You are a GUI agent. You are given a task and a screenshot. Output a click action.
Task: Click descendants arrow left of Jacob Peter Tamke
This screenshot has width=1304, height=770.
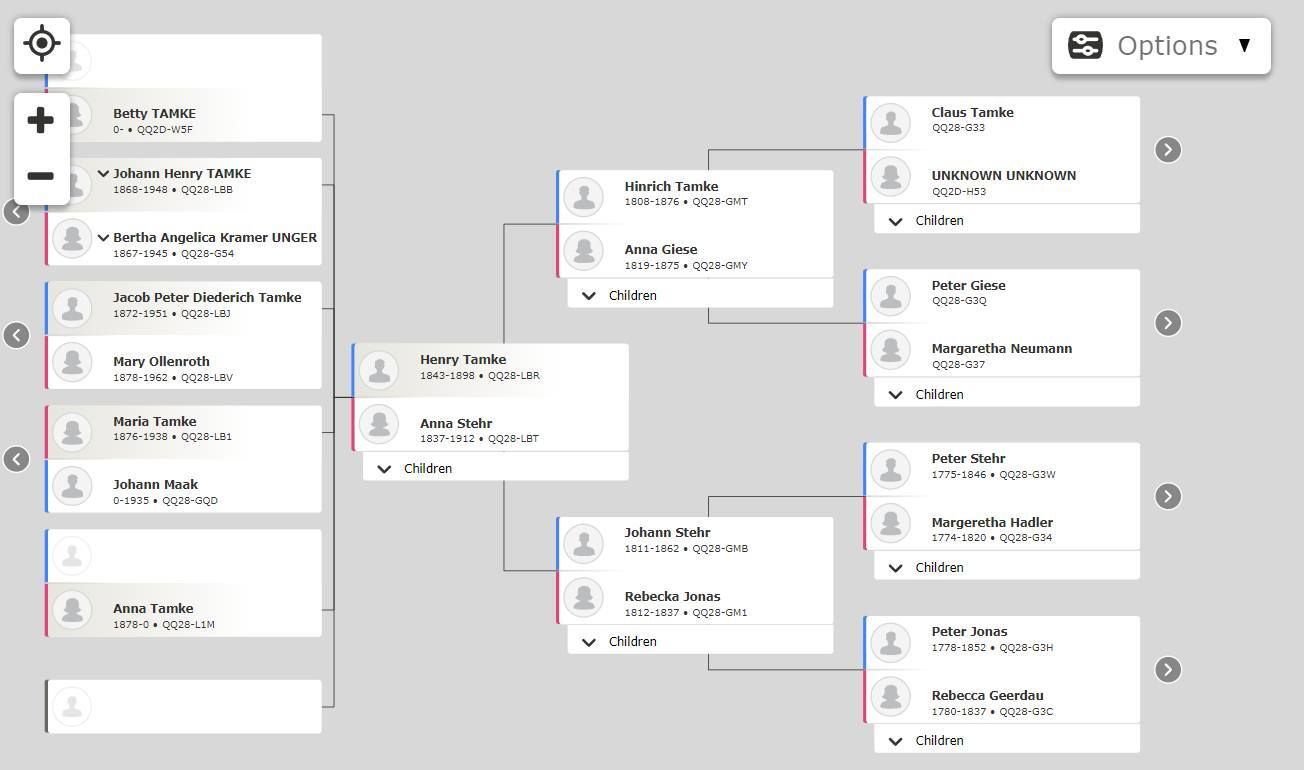(16, 335)
